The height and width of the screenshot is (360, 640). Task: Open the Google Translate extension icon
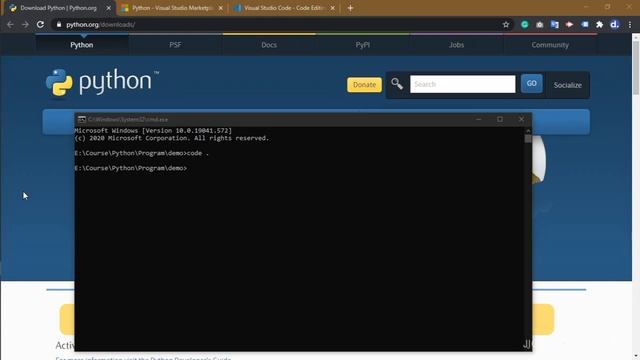point(554,24)
